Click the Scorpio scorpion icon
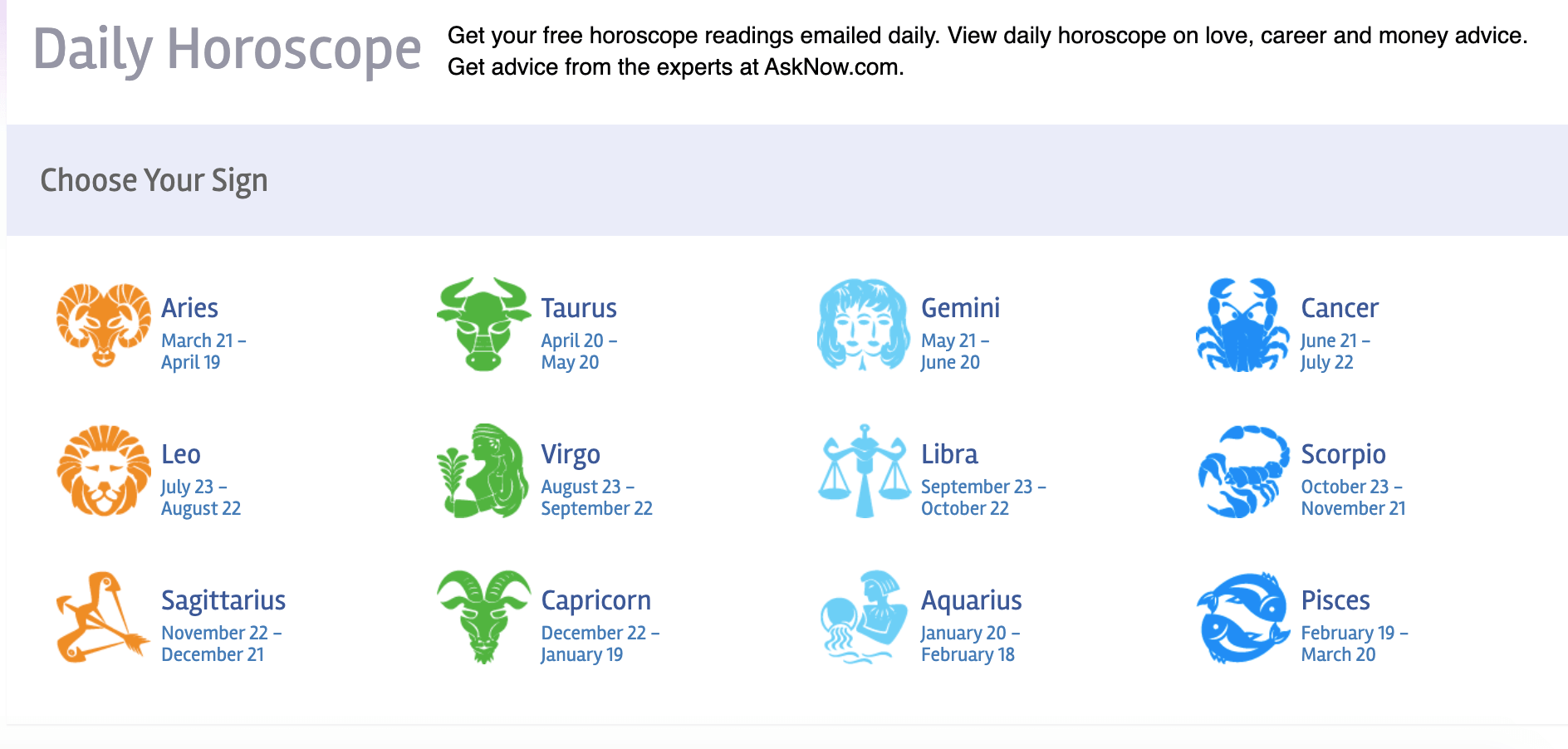The image size is (1568, 749). pyautogui.click(x=1242, y=472)
